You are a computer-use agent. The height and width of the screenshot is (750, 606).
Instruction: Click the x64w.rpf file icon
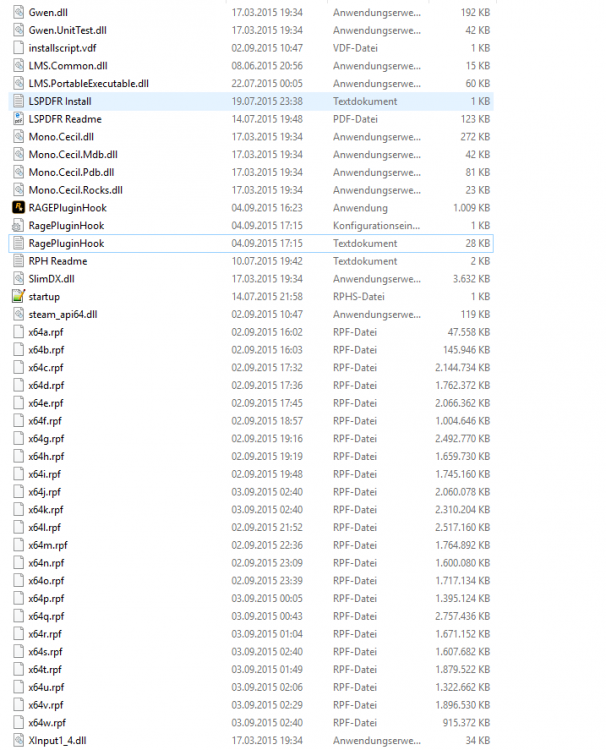18,723
